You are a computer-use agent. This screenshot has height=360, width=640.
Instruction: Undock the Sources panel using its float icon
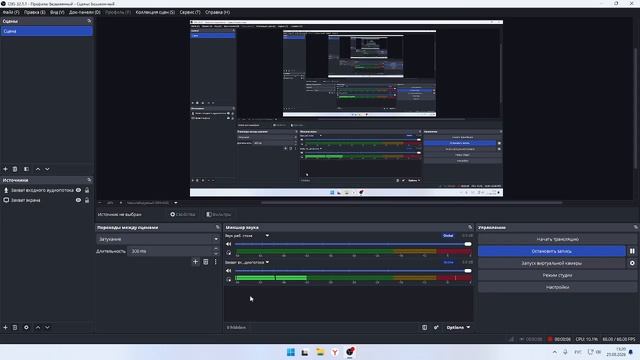pyautogui.click(x=89, y=180)
